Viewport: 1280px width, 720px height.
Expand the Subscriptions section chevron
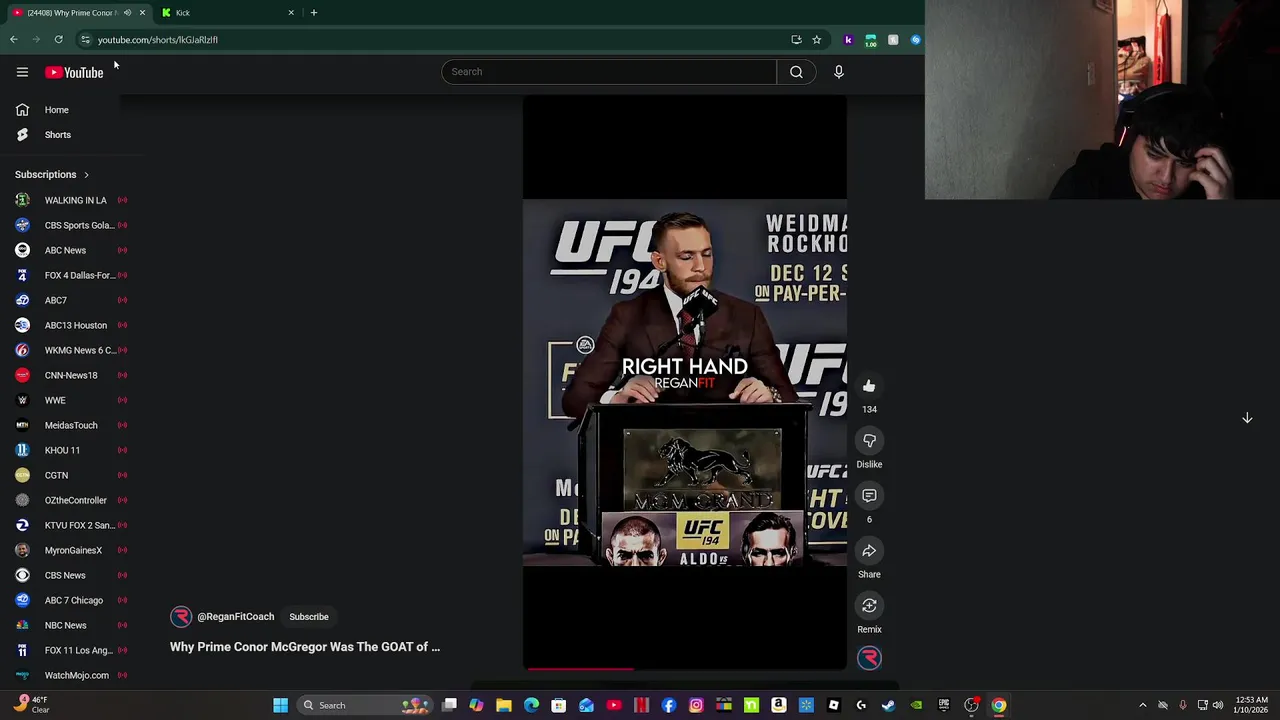click(x=86, y=175)
